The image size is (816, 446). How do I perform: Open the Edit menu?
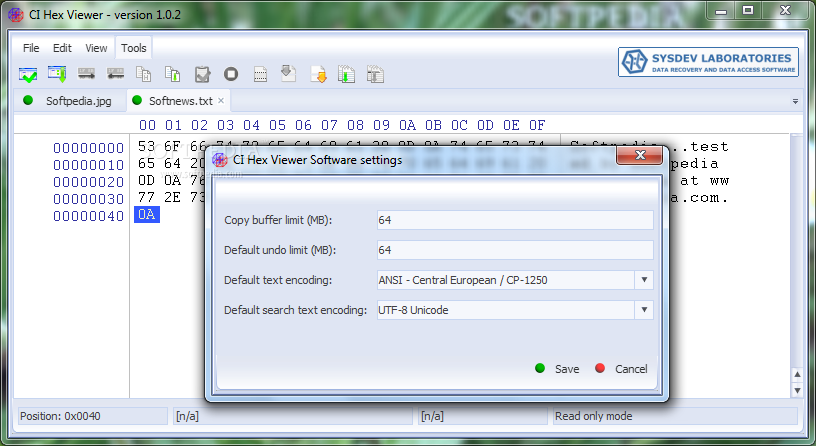pyautogui.click(x=62, y=48)
